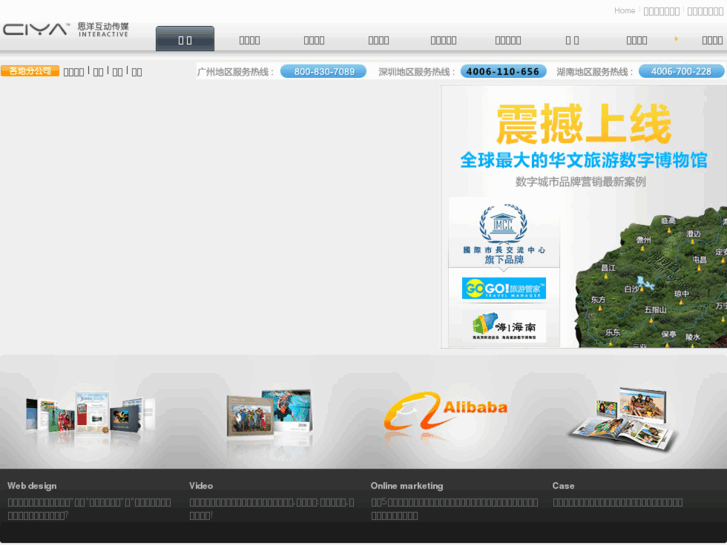
Task: Click 全球最大的华文旅游数字博物馆 text
Action: (x=584, y=160)
